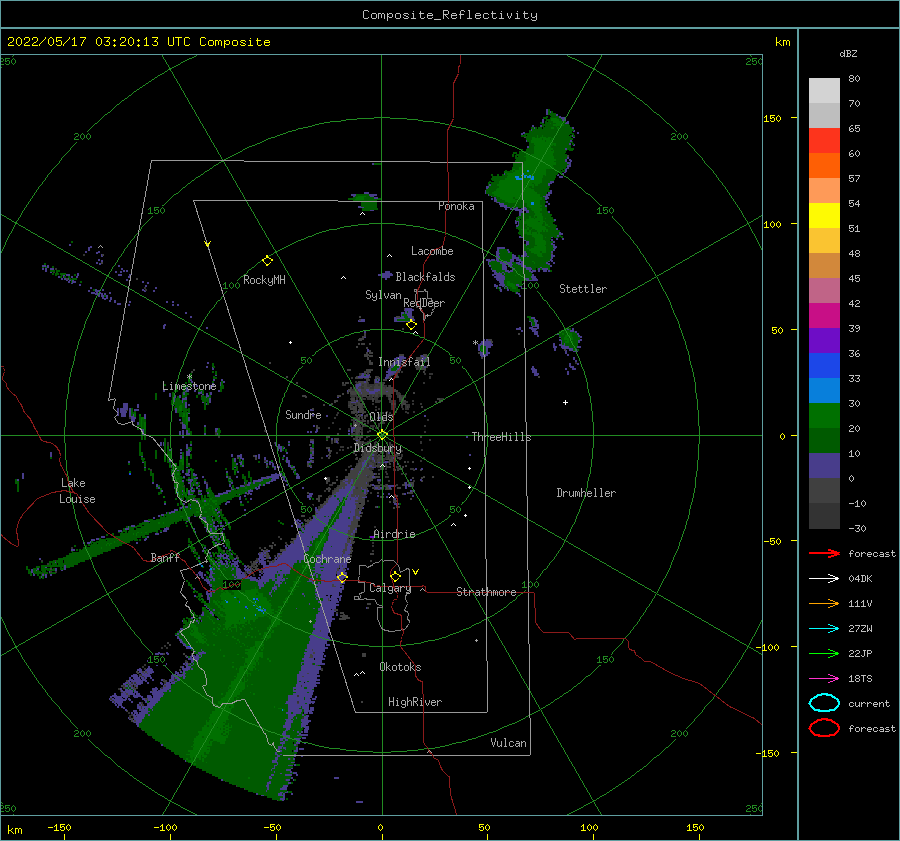
Task: Select the 80 dBZ color swatch
Action: click(x=824, y=91)
